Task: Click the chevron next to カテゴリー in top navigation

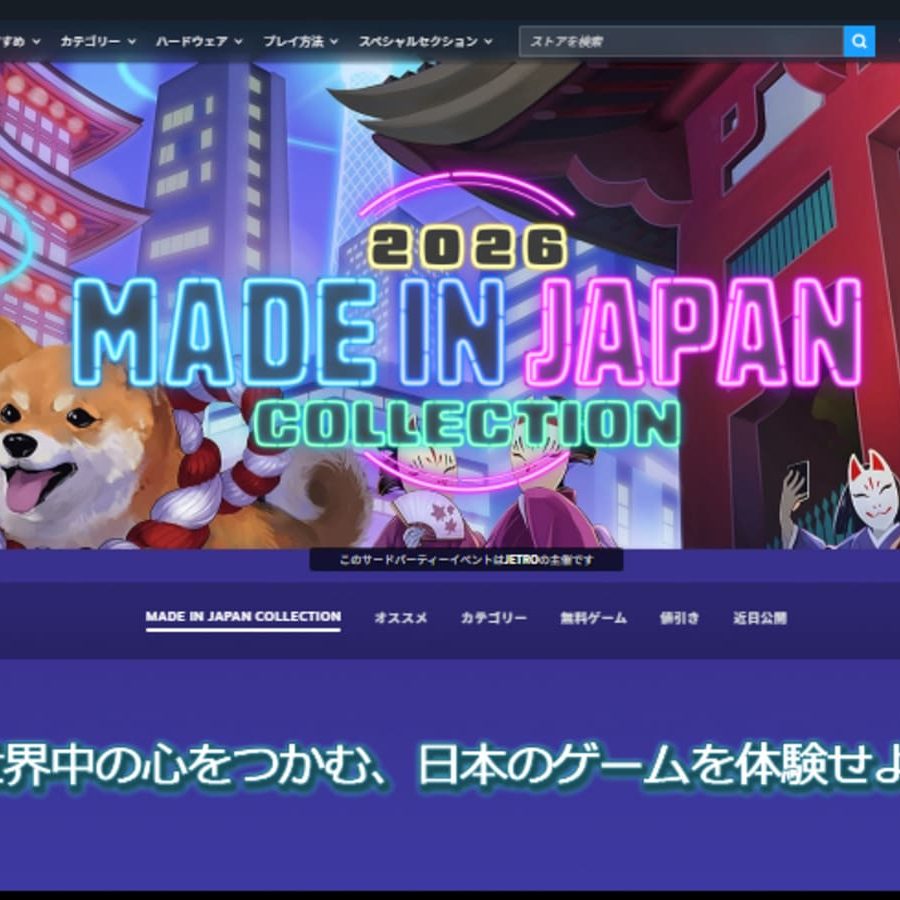Action: [x=130, y=42]
